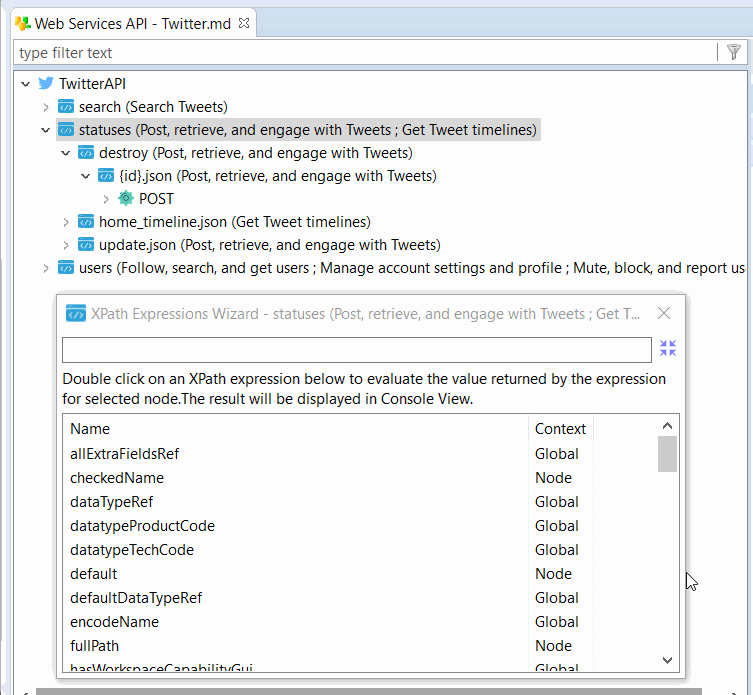Select home_timeline.json (Get Tweet timelines) item
The image size is (753, 695).
234,222
